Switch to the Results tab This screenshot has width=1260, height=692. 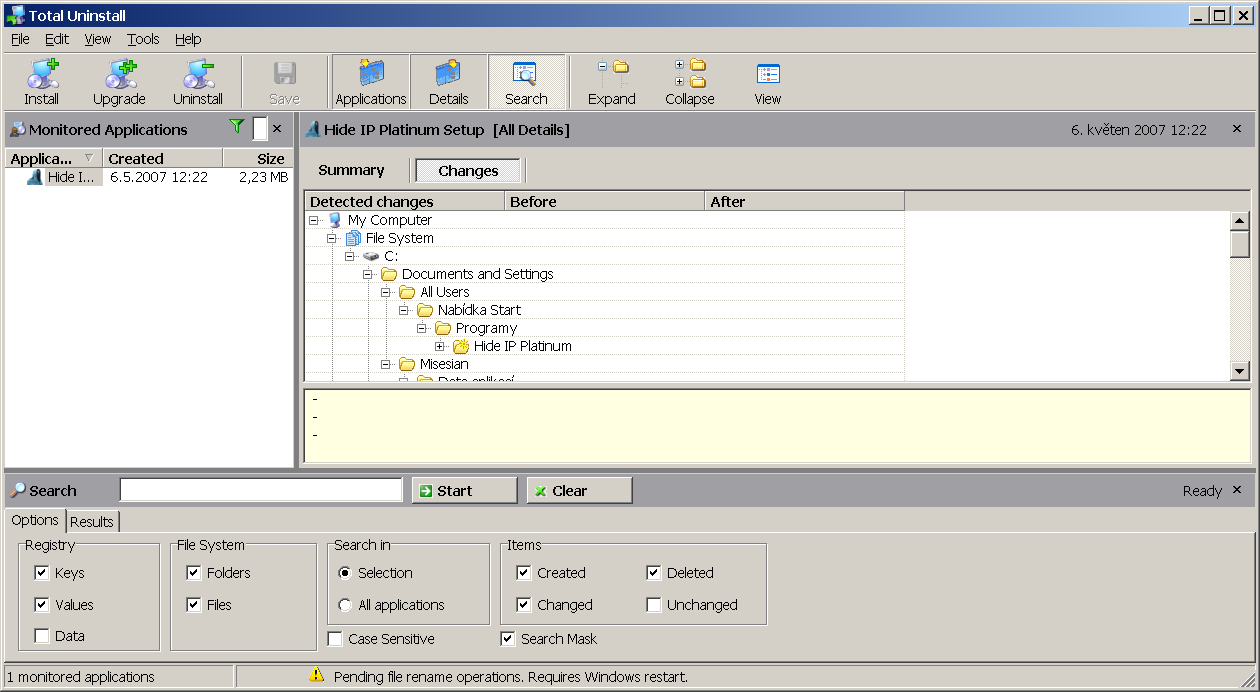tap(92, 521)
